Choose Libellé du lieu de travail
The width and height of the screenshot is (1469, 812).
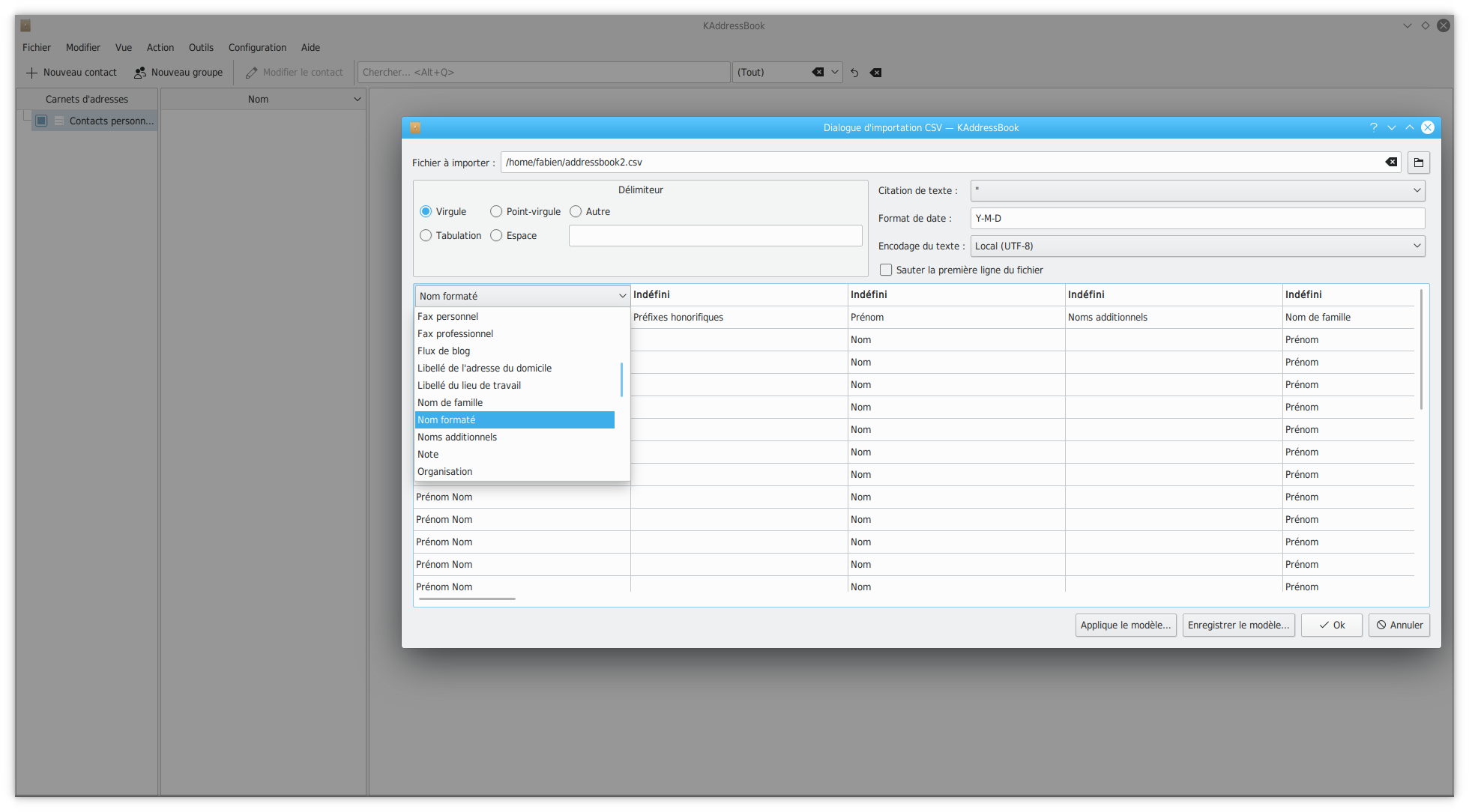[x=516, y=386]
